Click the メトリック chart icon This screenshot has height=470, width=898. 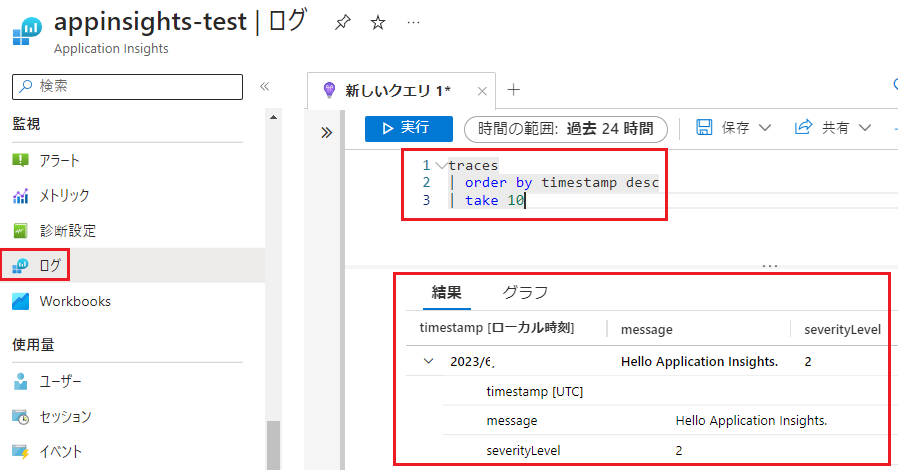[x=21, y=196]
